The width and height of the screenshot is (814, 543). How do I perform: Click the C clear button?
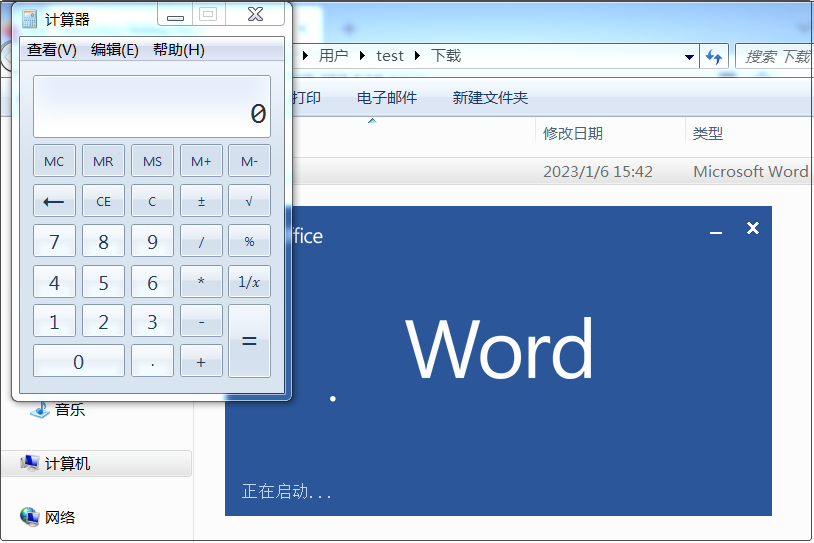pos(152,201)
